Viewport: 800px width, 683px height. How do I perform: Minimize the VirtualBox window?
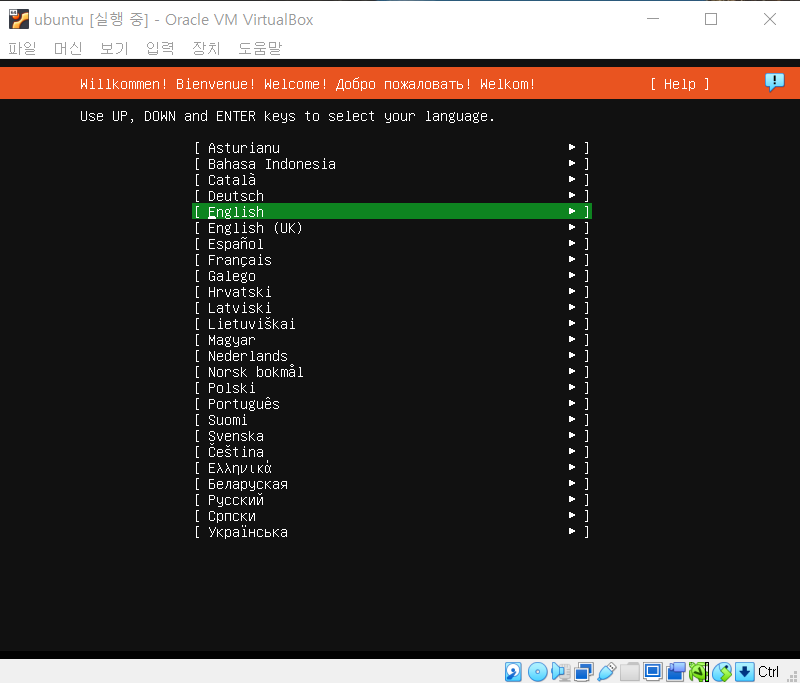coord(653,19)
